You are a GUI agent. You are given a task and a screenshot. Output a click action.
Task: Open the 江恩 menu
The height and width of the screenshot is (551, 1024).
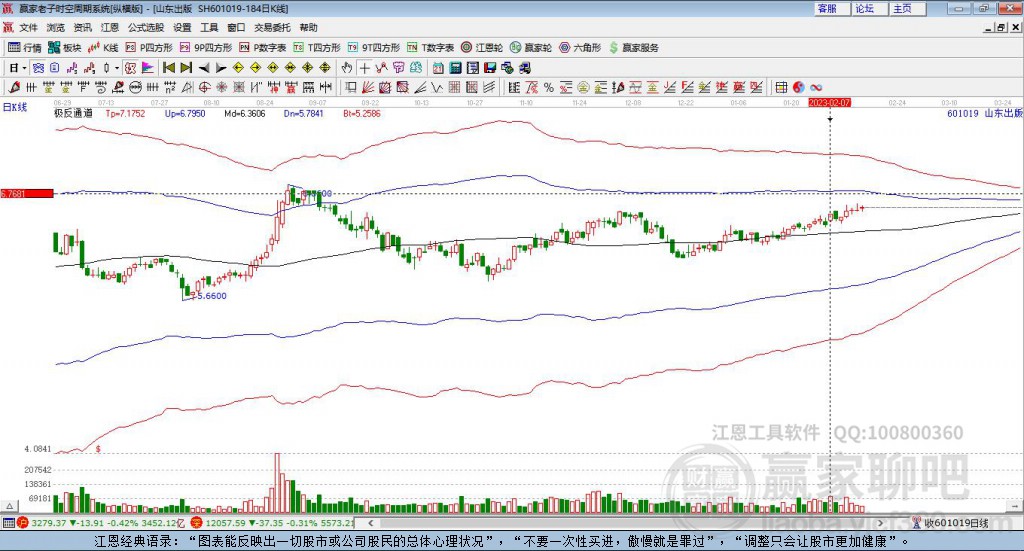click(x=110, y=28)
